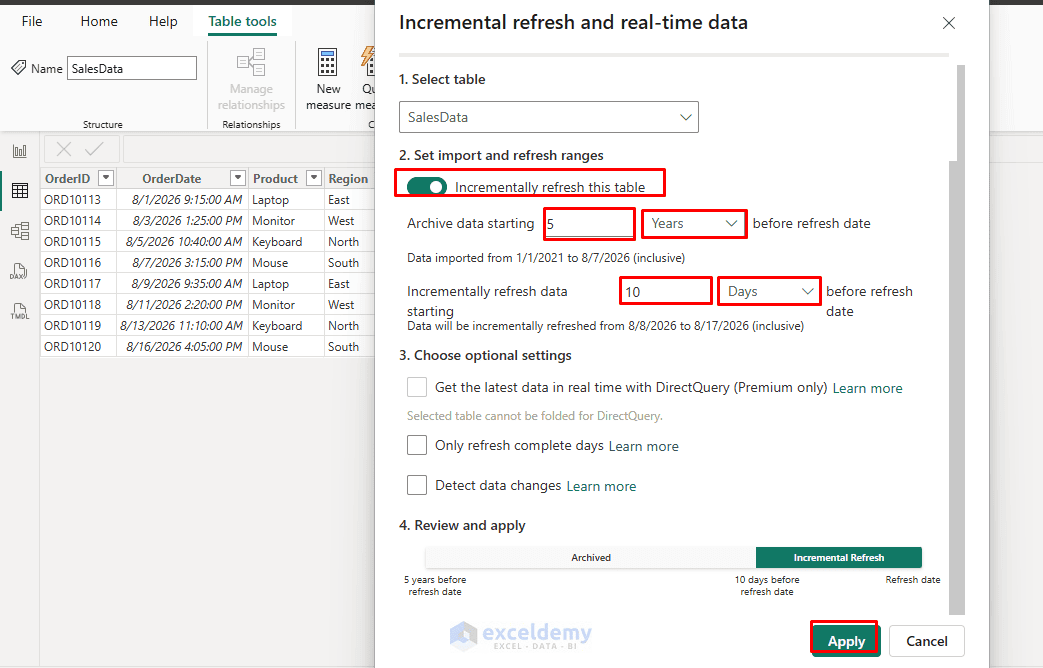The height and width of the screenshot is (668, 1043).
Task: Open the Help ribbon tab
Action: 163,21
